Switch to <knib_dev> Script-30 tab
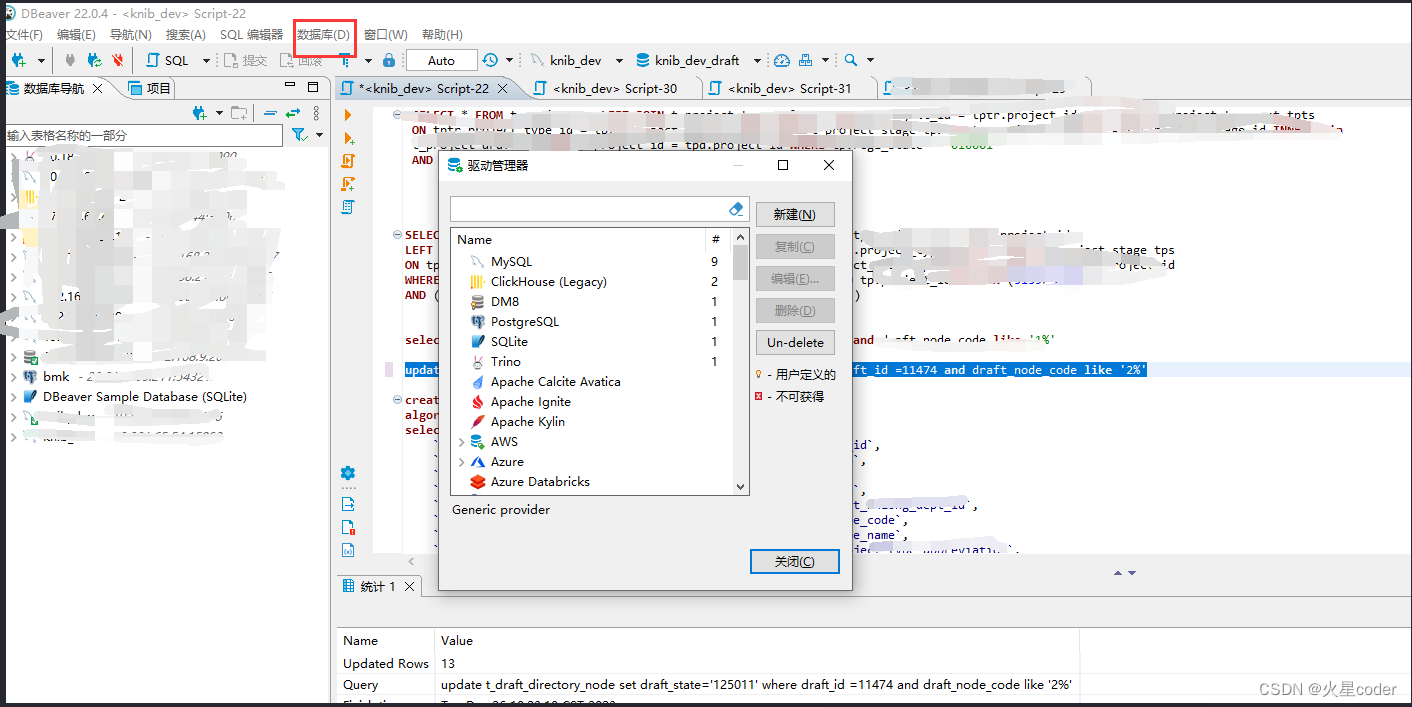The height and width of the screenshot is (707, 1412). click(614, 88)
